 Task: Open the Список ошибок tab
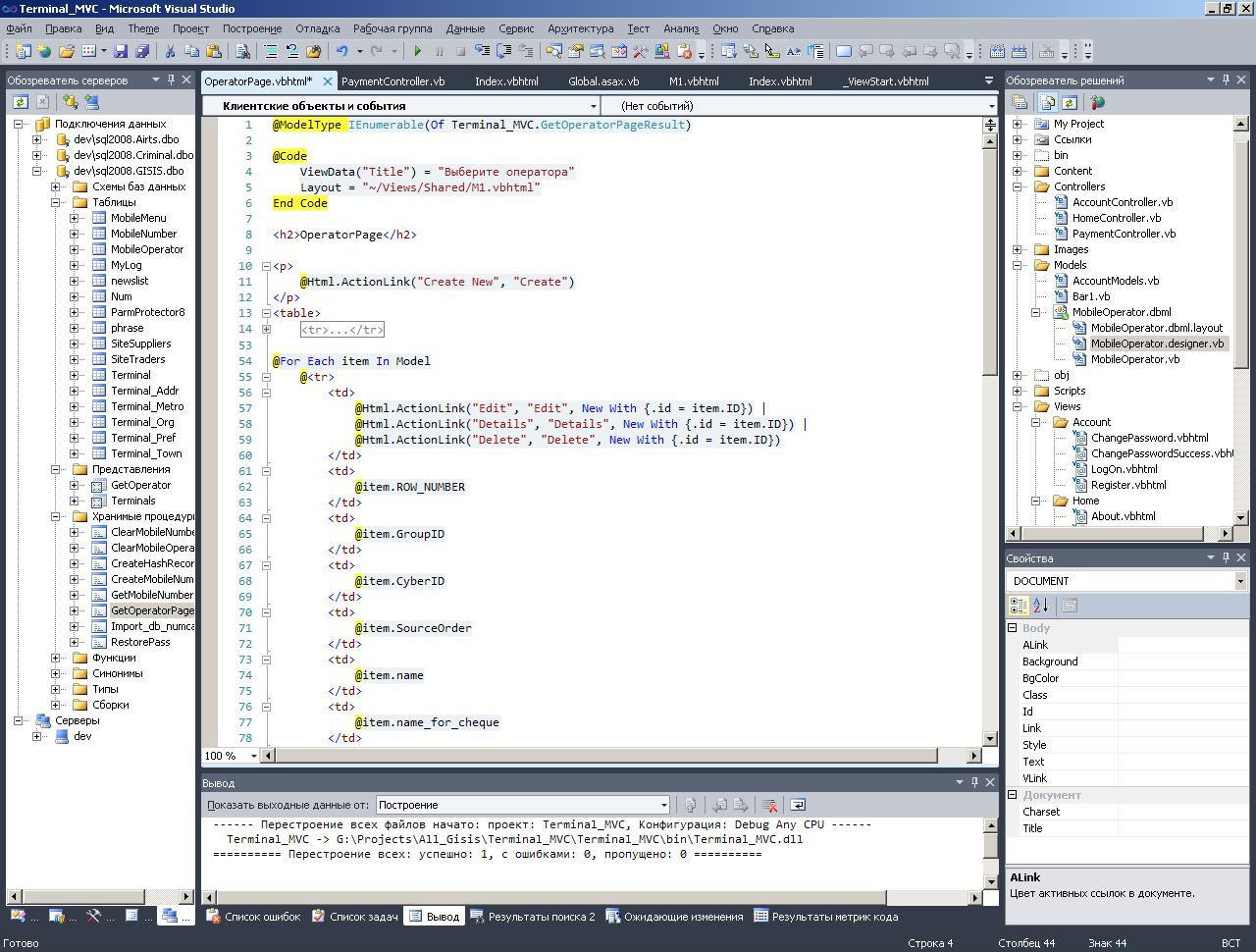pyautogui.click(x=253, y=917)
